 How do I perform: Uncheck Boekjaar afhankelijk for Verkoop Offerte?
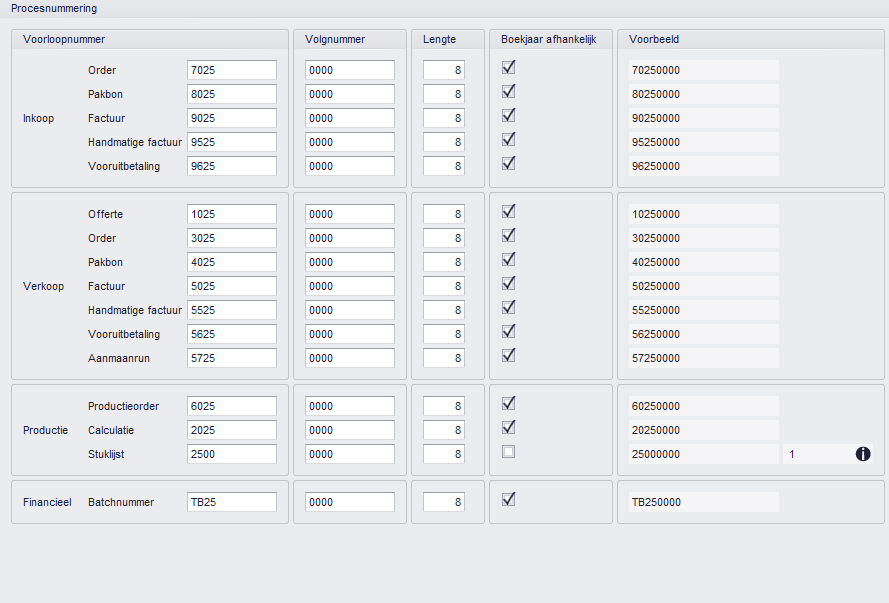pyautogui.click(x=509, y=211)
